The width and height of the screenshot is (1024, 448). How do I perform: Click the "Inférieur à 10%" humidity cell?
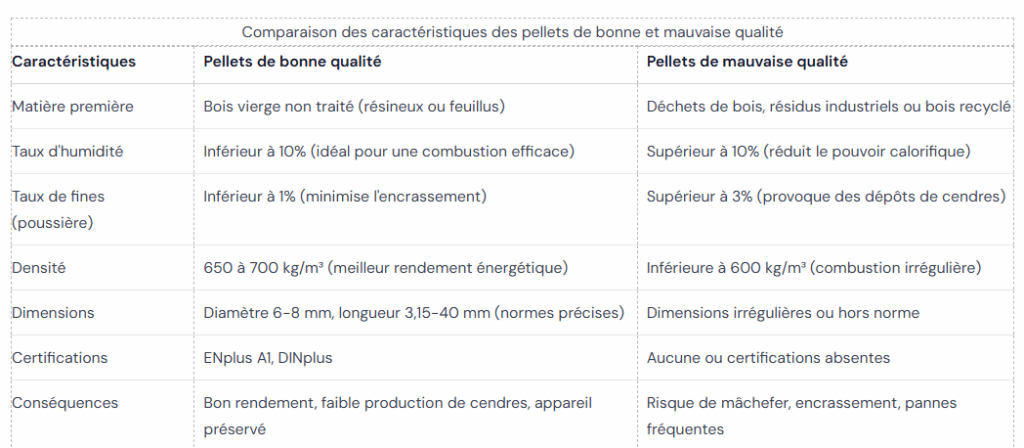(388, 151)
